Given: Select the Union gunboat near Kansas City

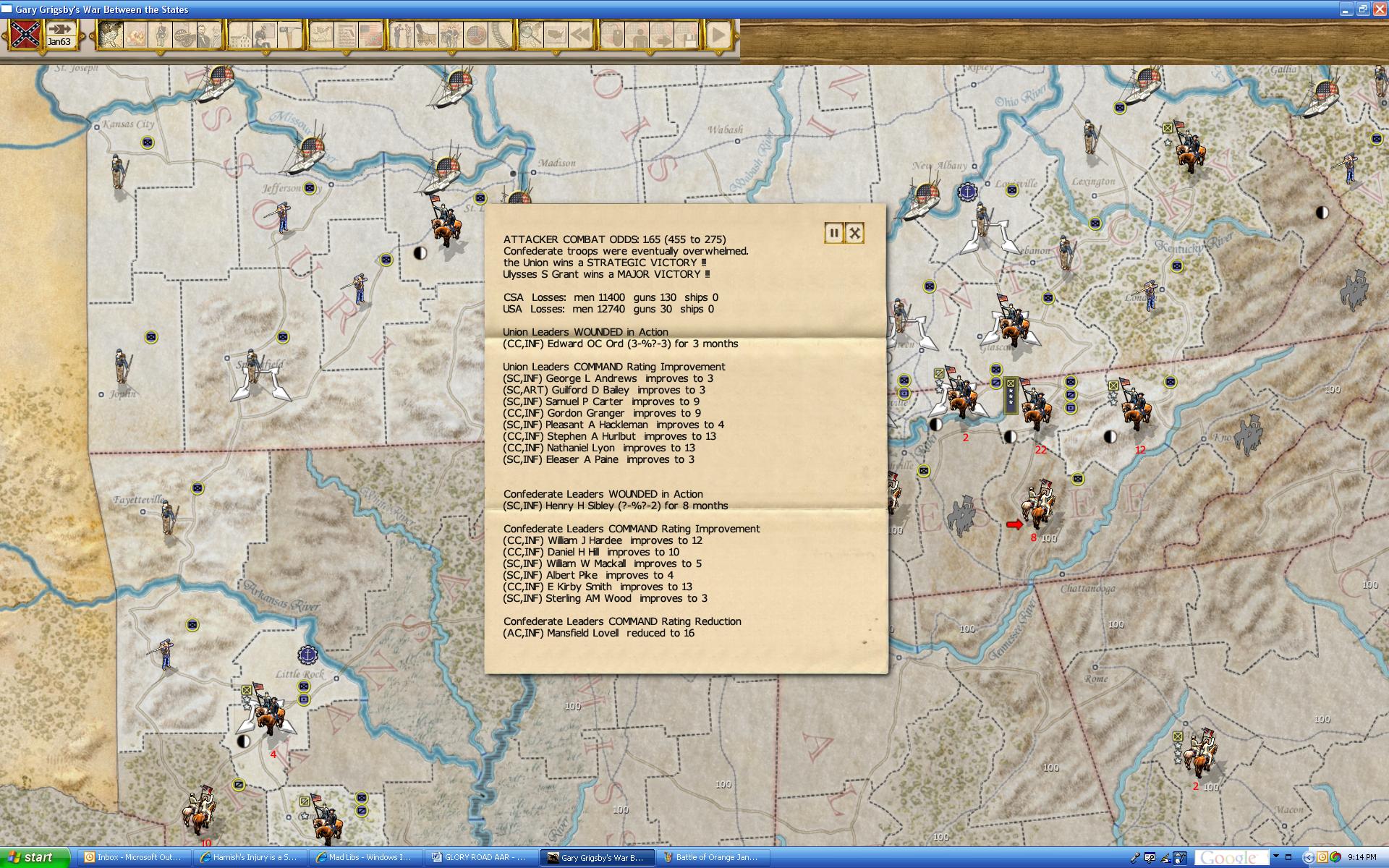Looking at the screenshot, I should [x=215, y=83].
